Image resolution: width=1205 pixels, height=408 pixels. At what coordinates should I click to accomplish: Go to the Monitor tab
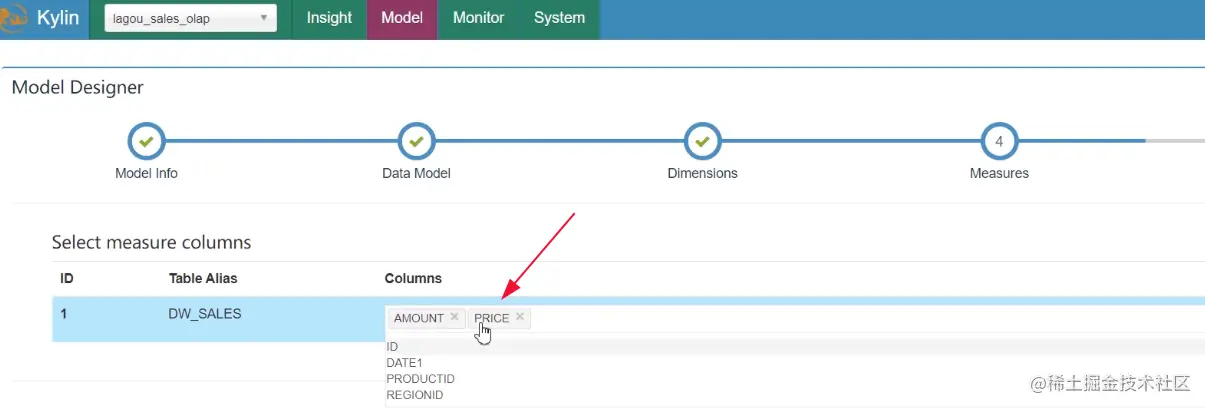point(478,18)
